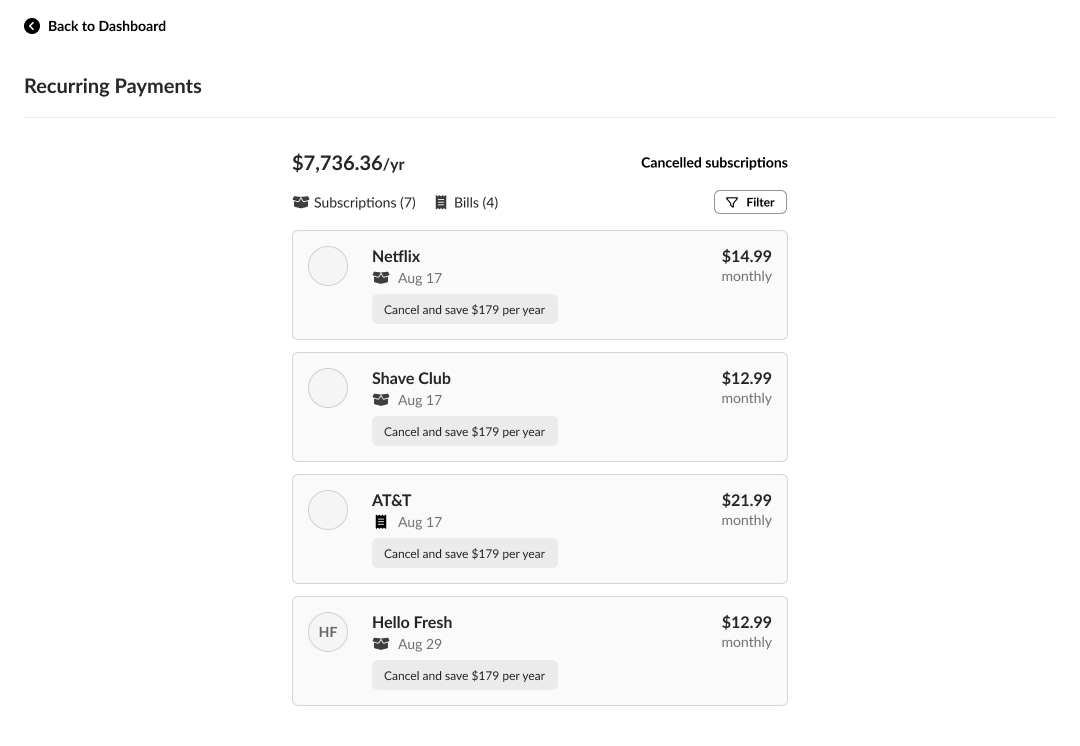The width and height of the screenshot is (1080, 746).
Task: Cancel Netflix and save $179 per year
Action: [465, 310]
